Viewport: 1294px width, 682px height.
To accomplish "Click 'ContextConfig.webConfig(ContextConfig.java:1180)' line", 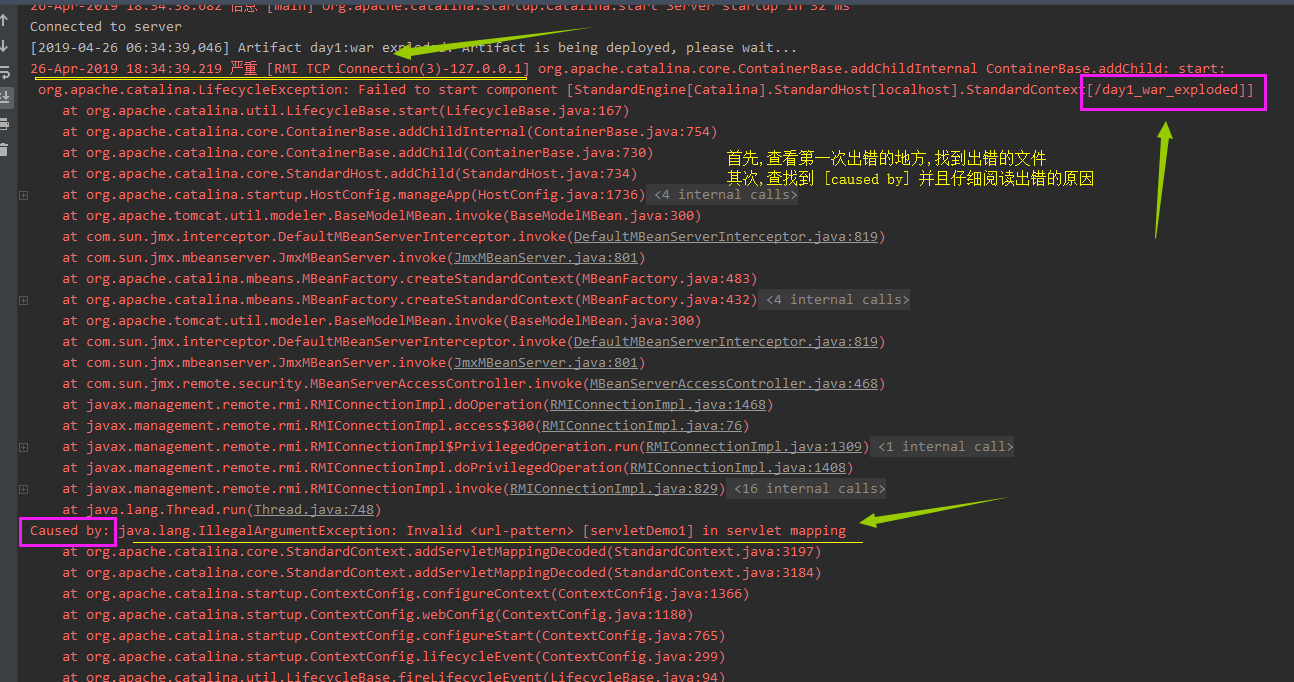I will 377,615.
